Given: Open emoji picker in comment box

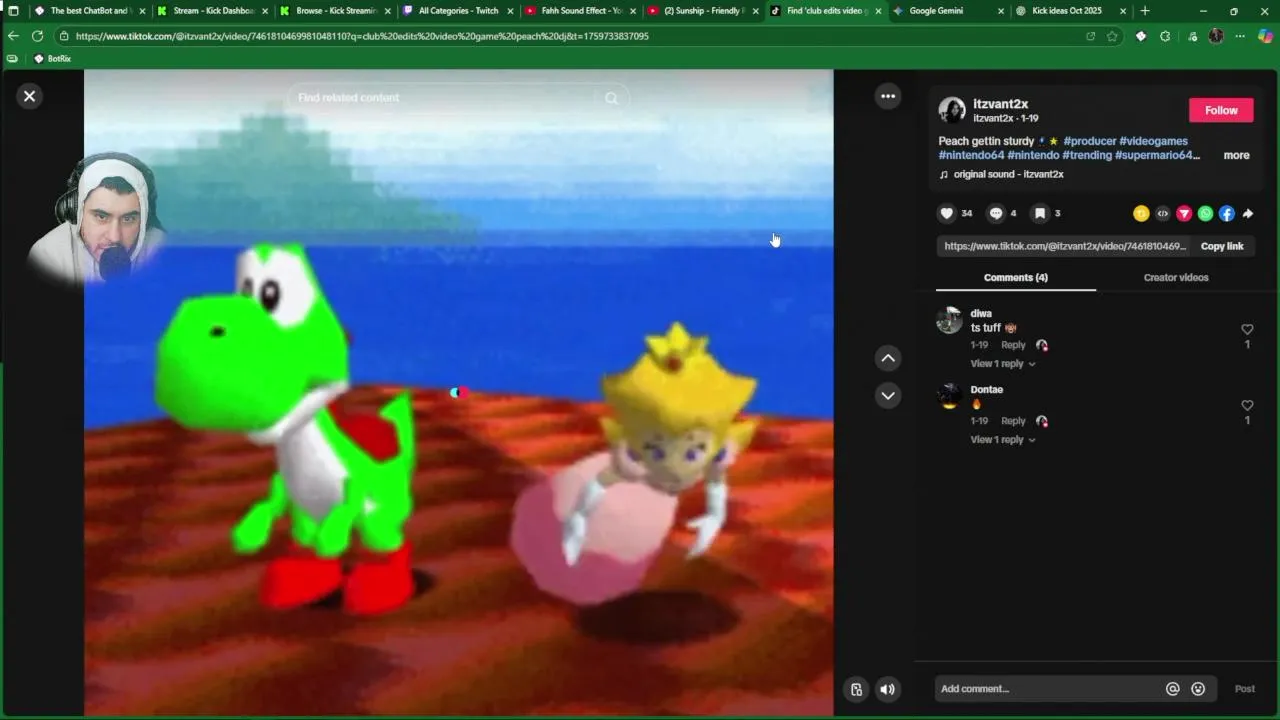Looking at the screenshot, I should 1198,688.
